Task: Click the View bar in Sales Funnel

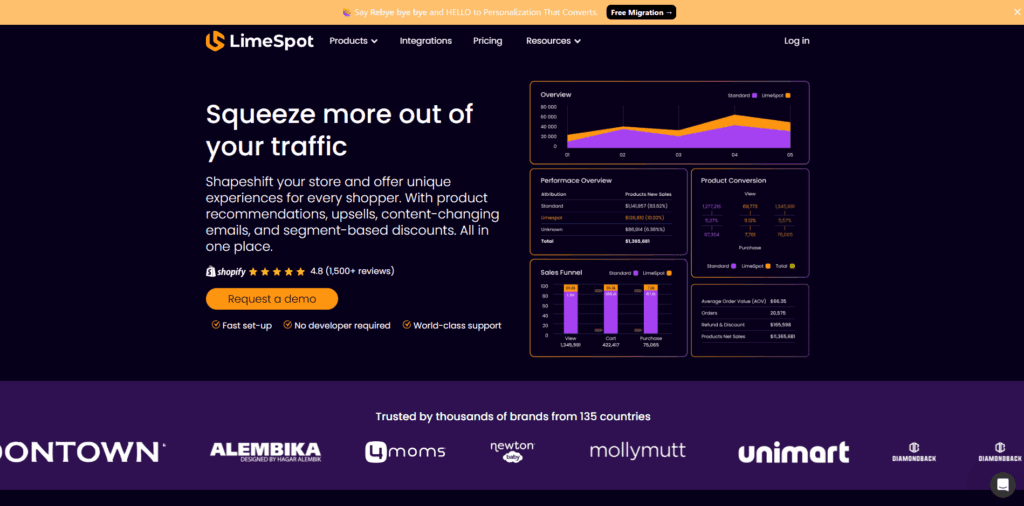Action: [570, 309]
